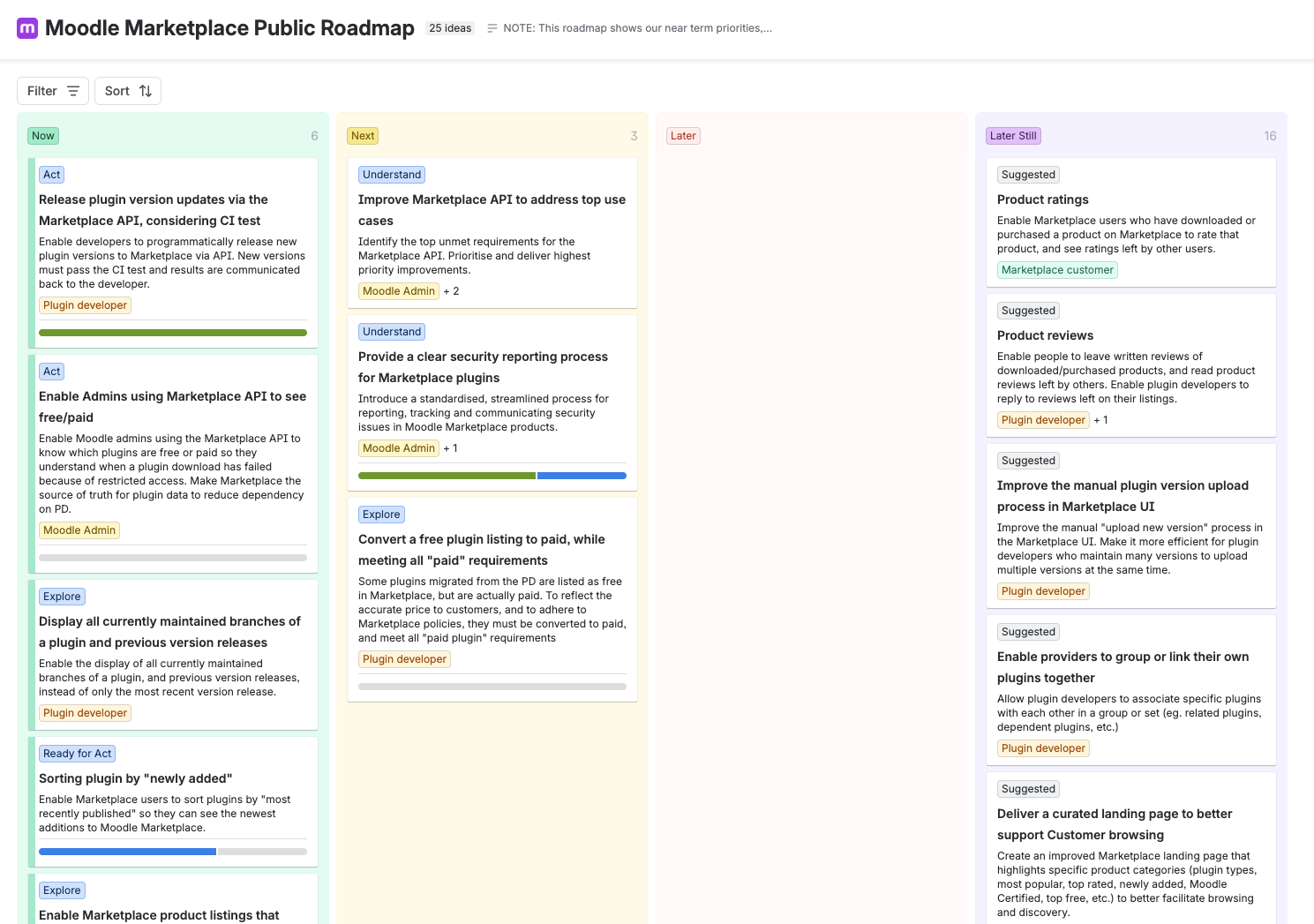
Task: Select the Later Still column label
Action: point(1013,136)
